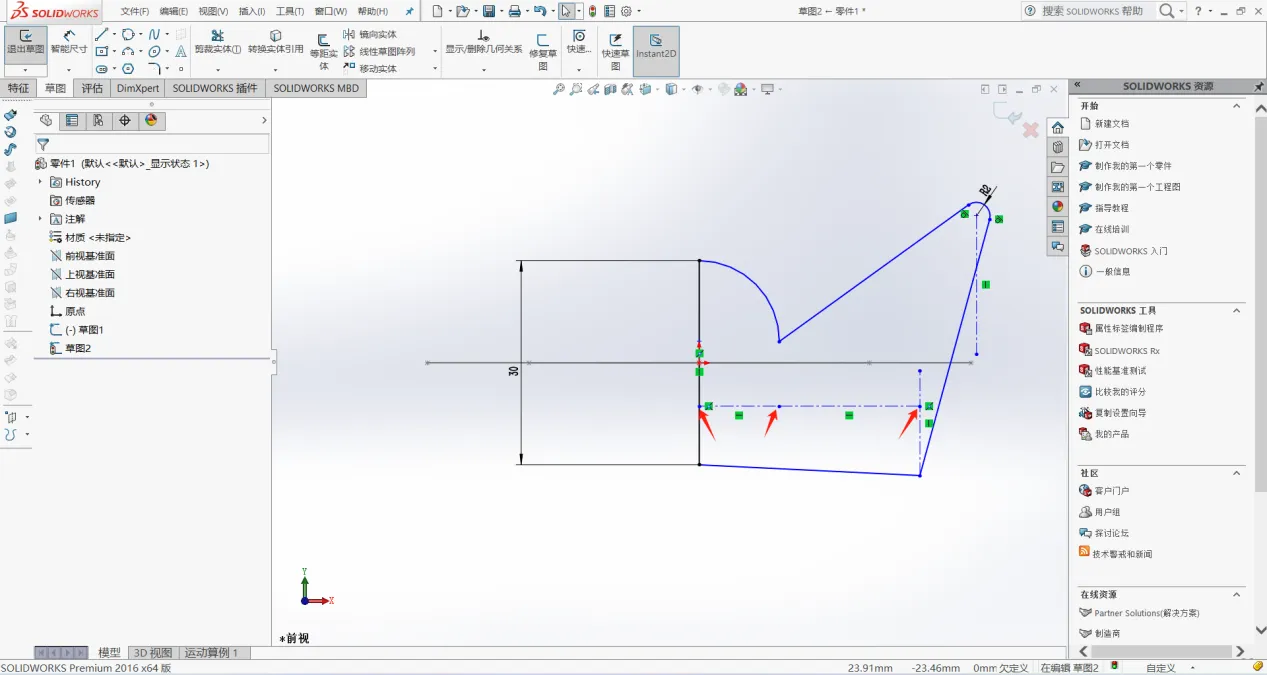Open the DimXpertManager tab icon
The height and width of the screenshot is (675, 1267).
(x=124, y=120)
